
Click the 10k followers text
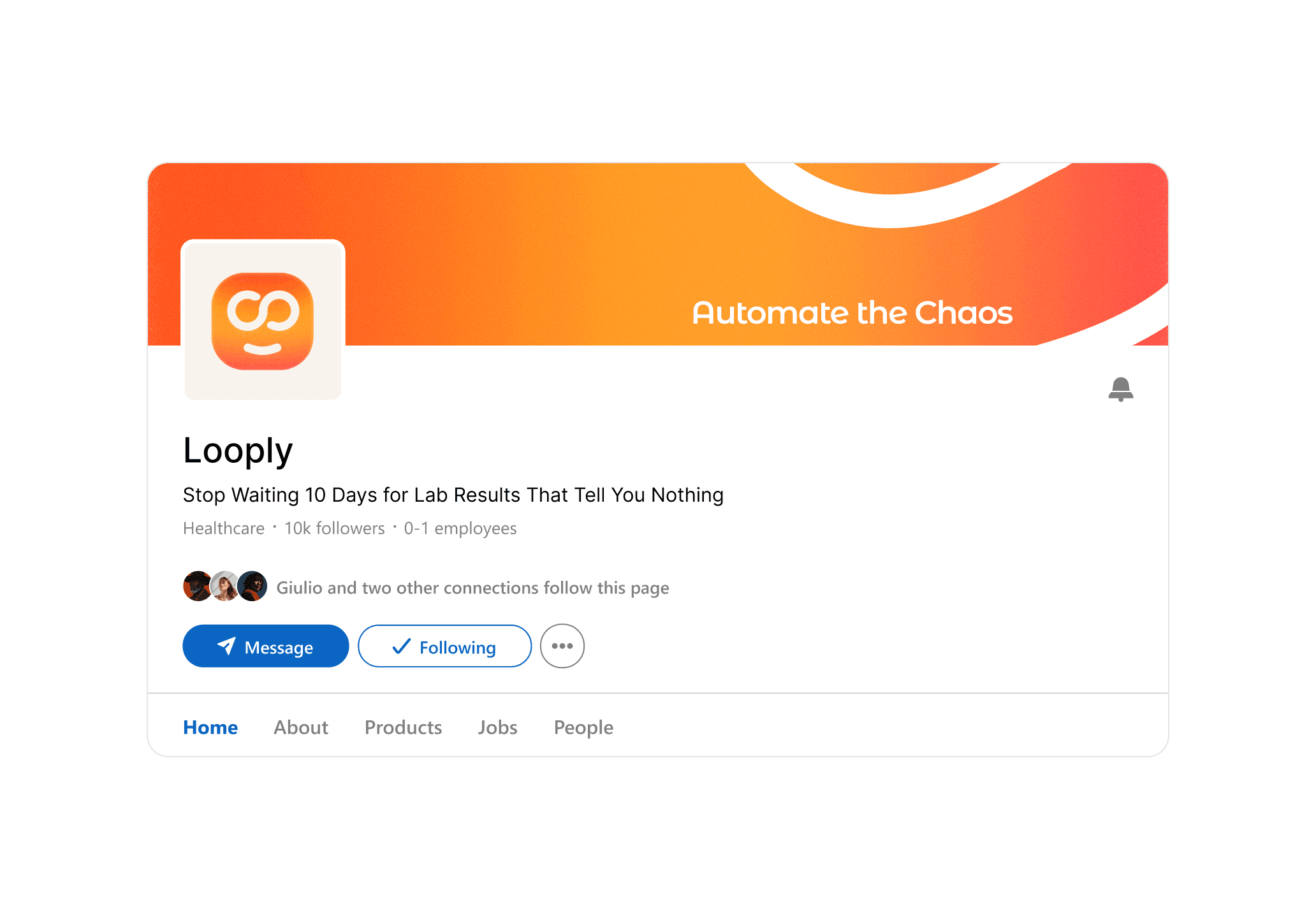[334, 528]
